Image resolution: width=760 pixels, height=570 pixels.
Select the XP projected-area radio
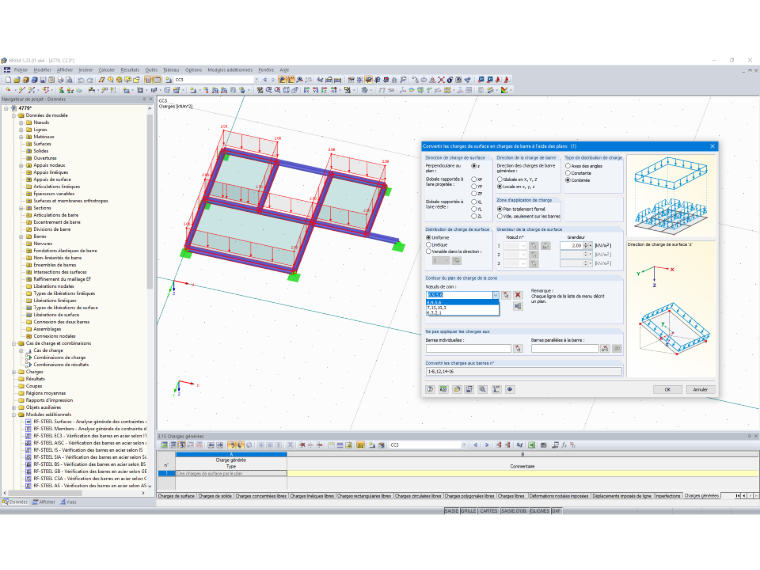click(x=474, y=179)
